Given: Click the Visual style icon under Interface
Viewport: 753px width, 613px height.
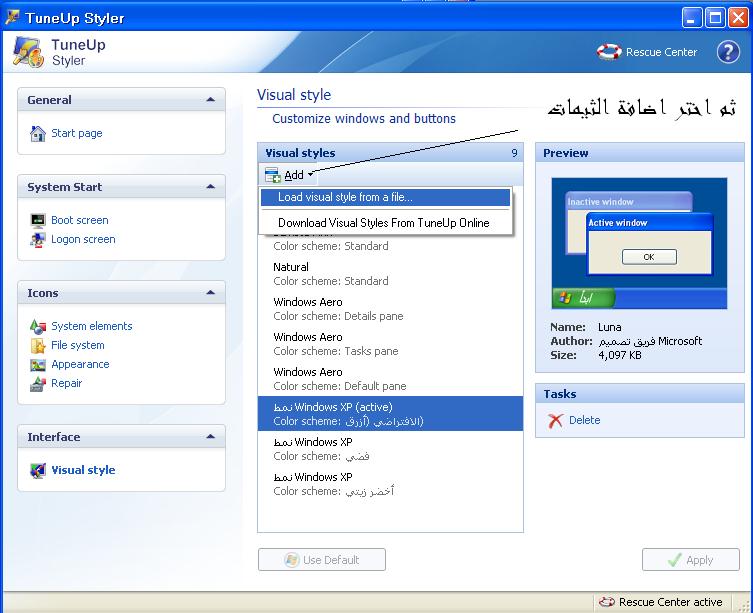Looking at the screenshot, I should [37, 470].
